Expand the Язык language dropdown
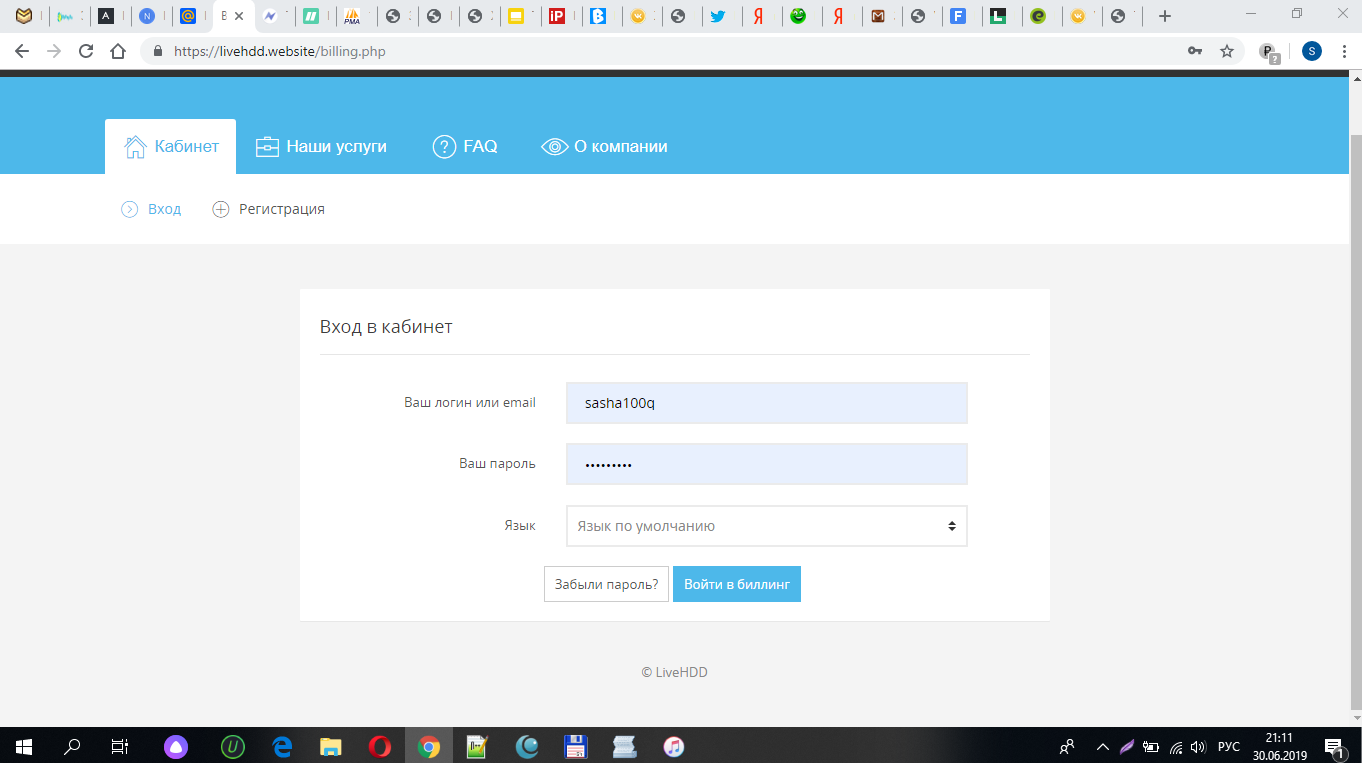Screen dimensions: 1362x763 coord(766,526)
